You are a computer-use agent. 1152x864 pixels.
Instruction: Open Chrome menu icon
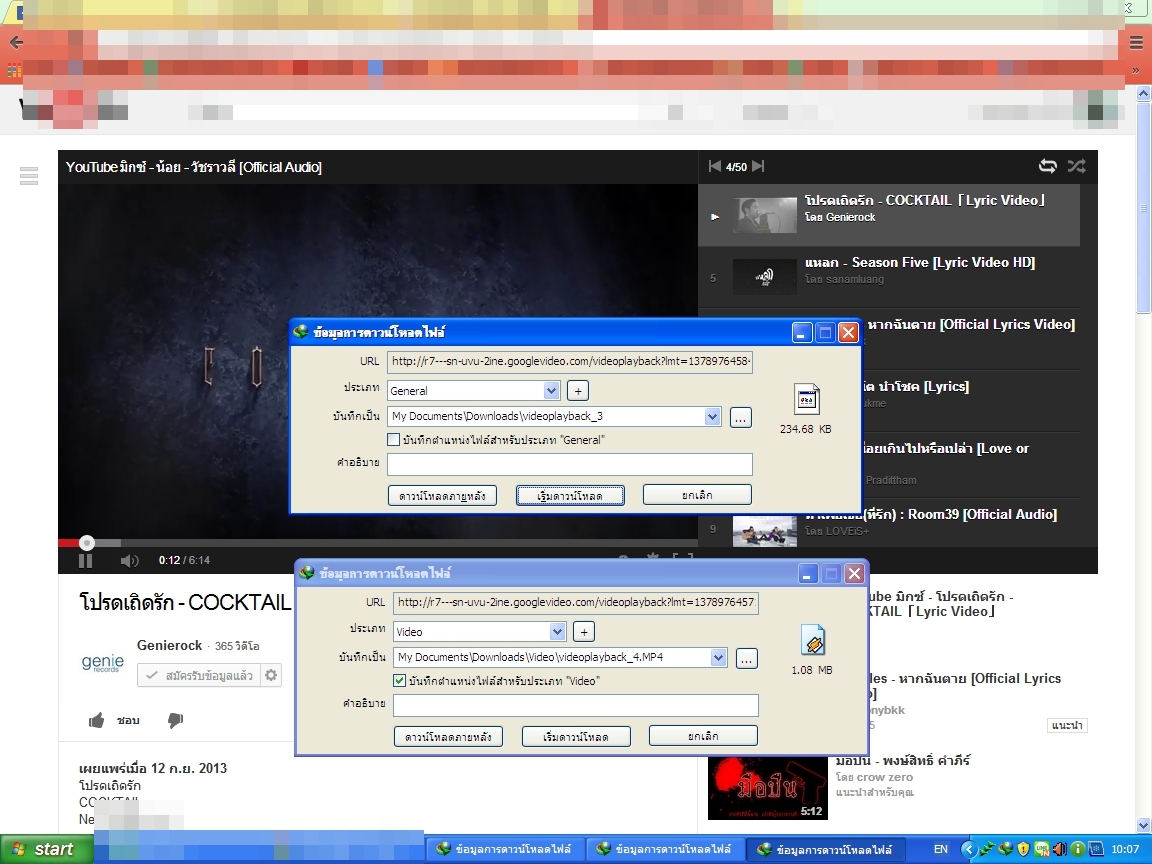[1136, 43]
